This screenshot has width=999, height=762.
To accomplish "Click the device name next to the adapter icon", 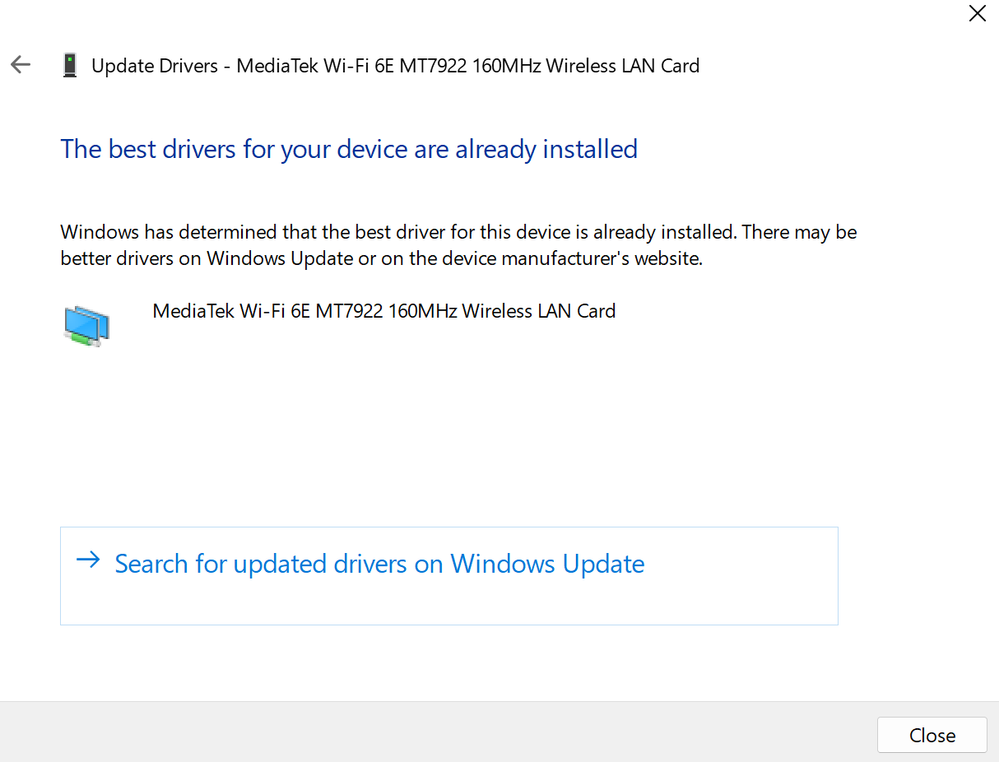I will pos(384,311).
